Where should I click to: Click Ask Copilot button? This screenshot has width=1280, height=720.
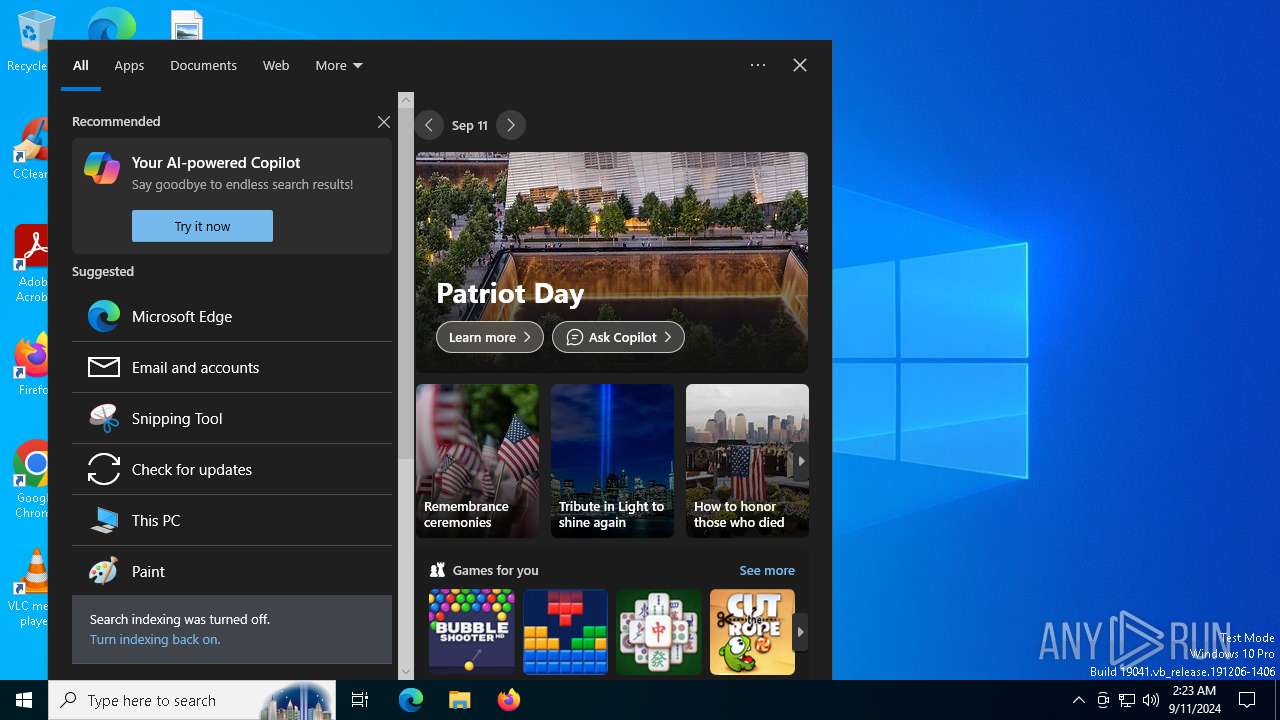tap(618, 337)
